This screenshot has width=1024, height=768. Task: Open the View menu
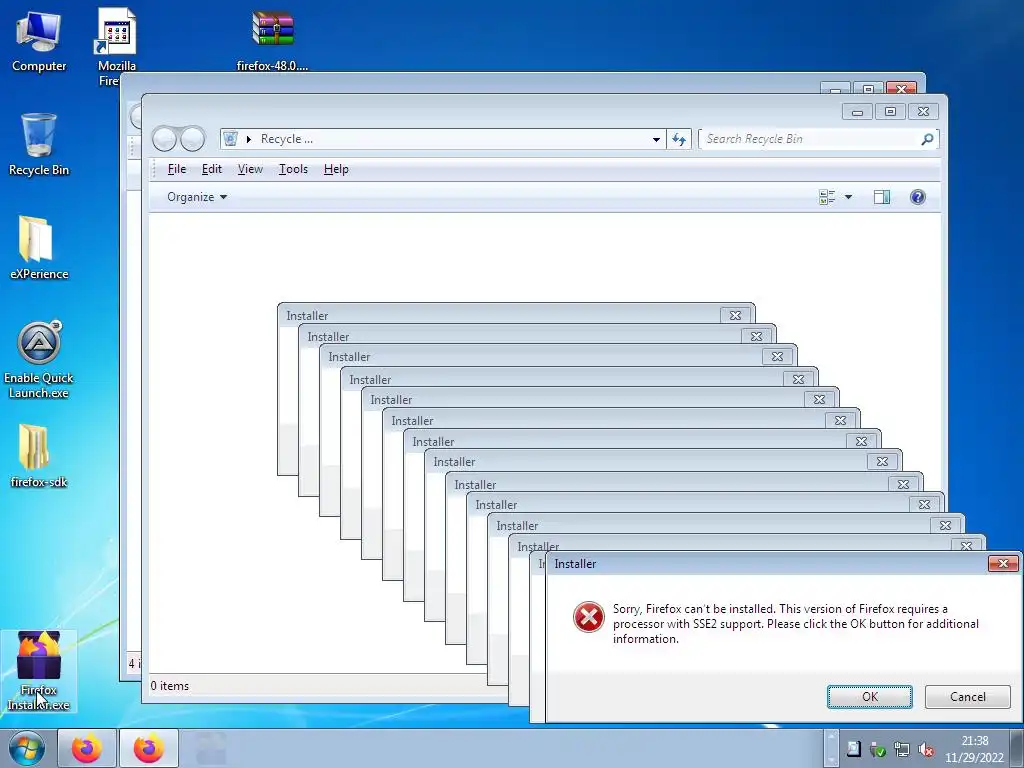coord(250,169)
